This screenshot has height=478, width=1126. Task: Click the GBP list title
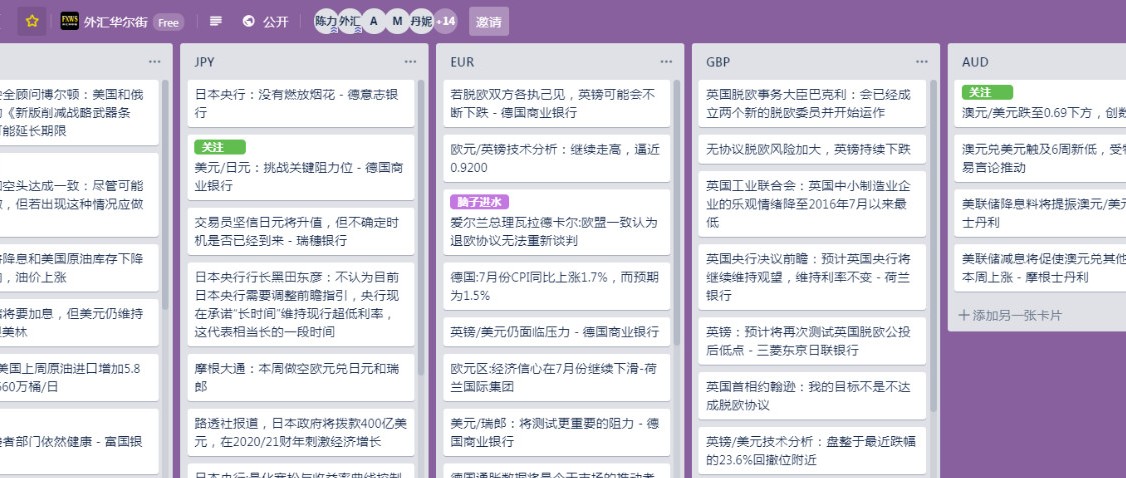pos(718,62)
